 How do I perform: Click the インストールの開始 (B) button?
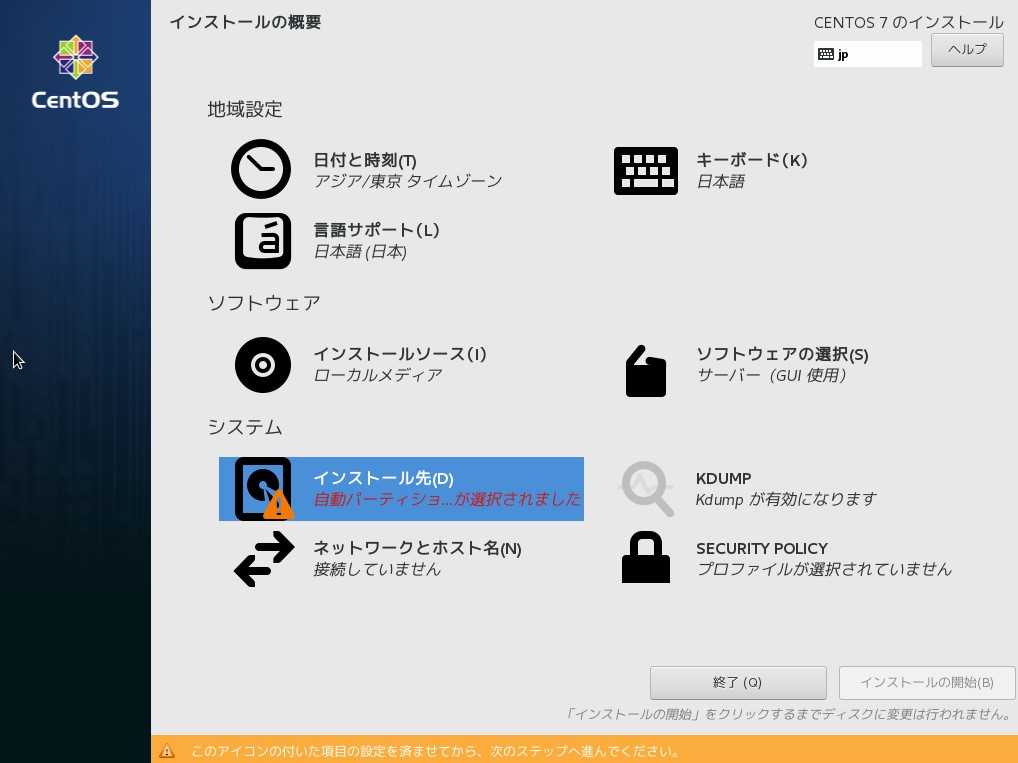pyautogui.click(x=927, y=682)
